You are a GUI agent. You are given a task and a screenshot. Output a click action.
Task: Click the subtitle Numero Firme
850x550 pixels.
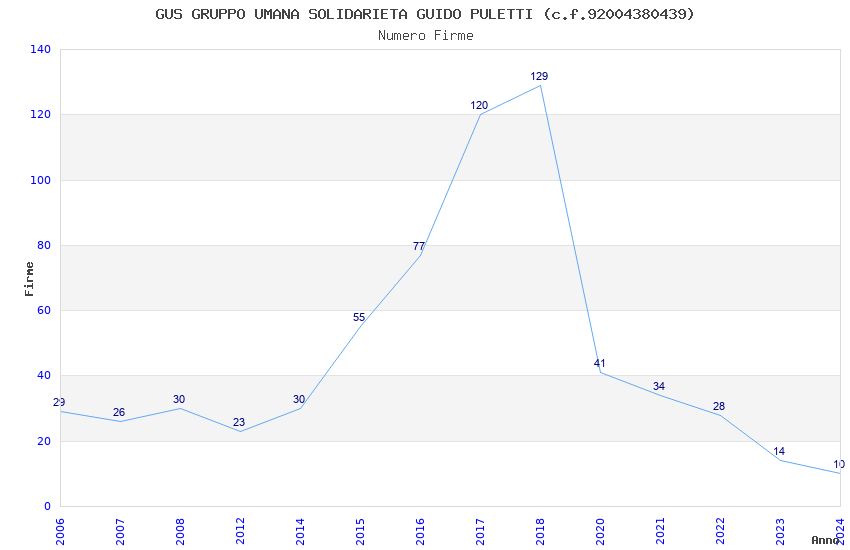[x=426, y=36]
